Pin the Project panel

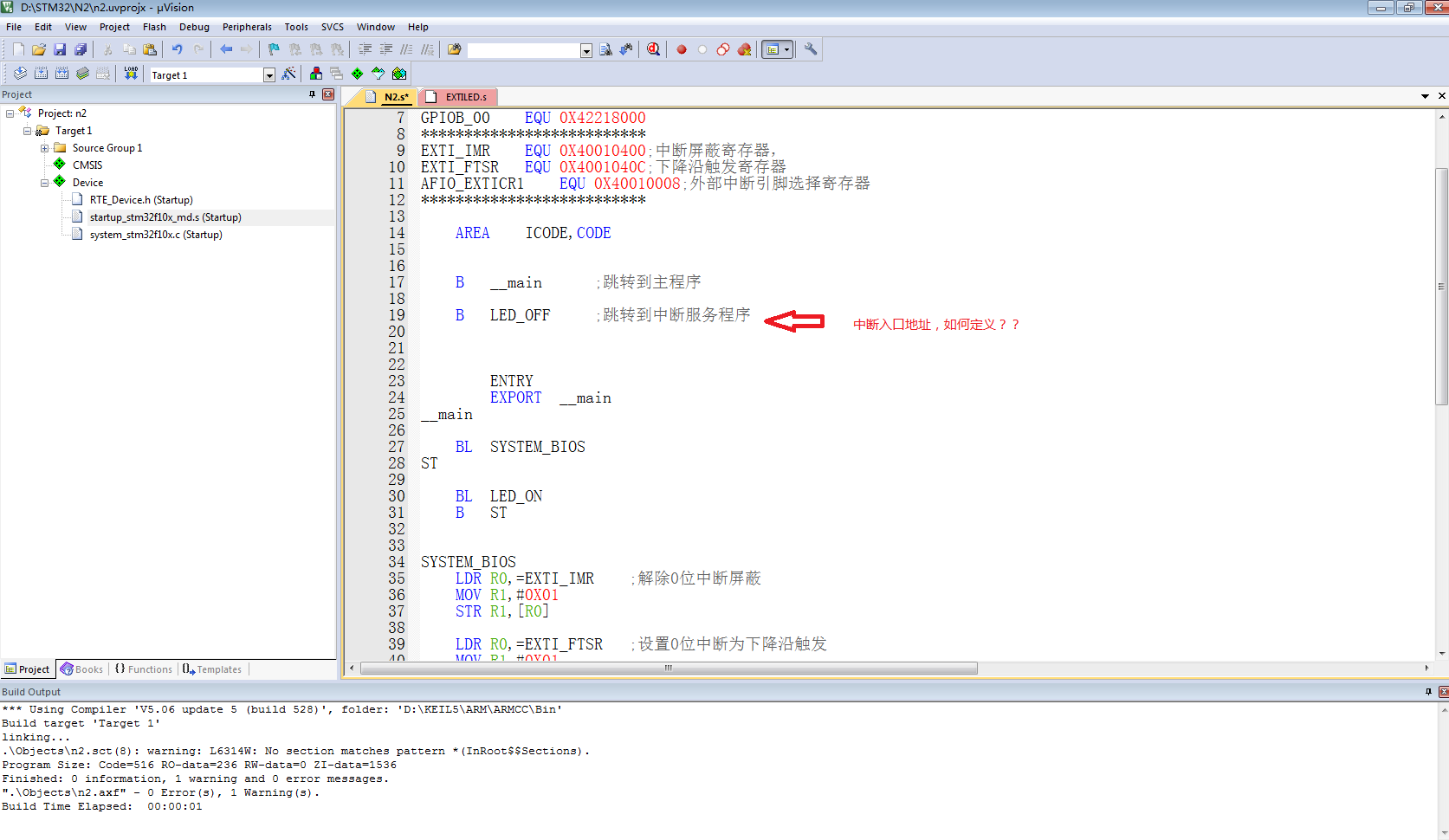tap(312, 94)
